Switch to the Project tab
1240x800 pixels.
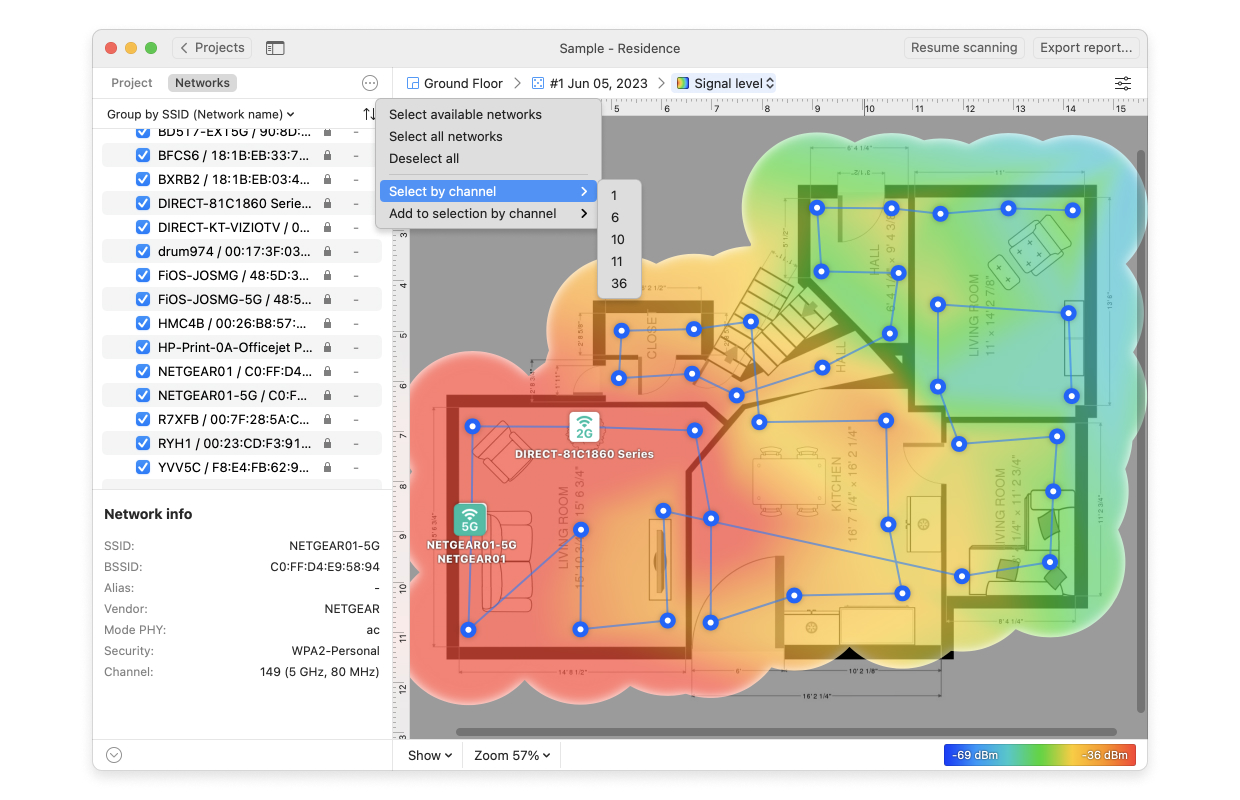132,83
